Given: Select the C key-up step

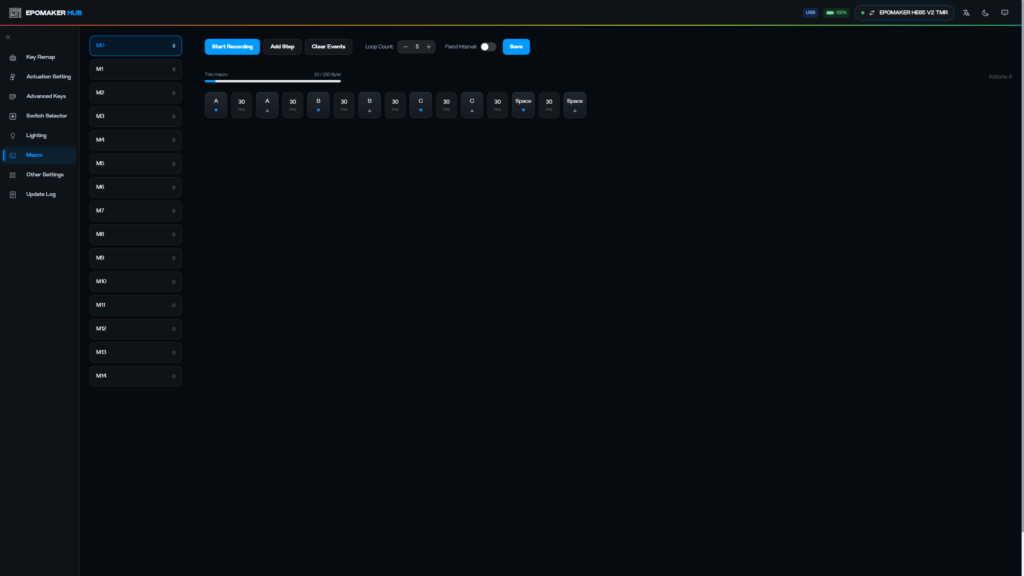Looking at the screenshot, I should coord(472,104).
